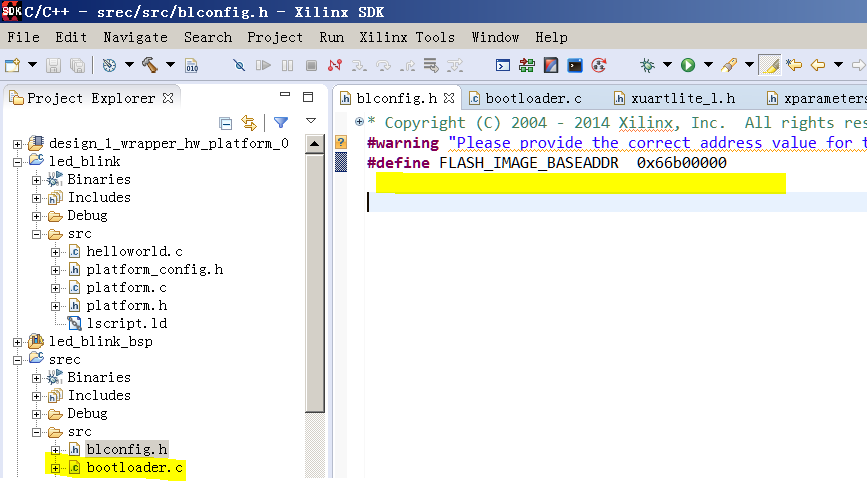Open the File menu
This screenshot has width=867, height=482.
23,37
